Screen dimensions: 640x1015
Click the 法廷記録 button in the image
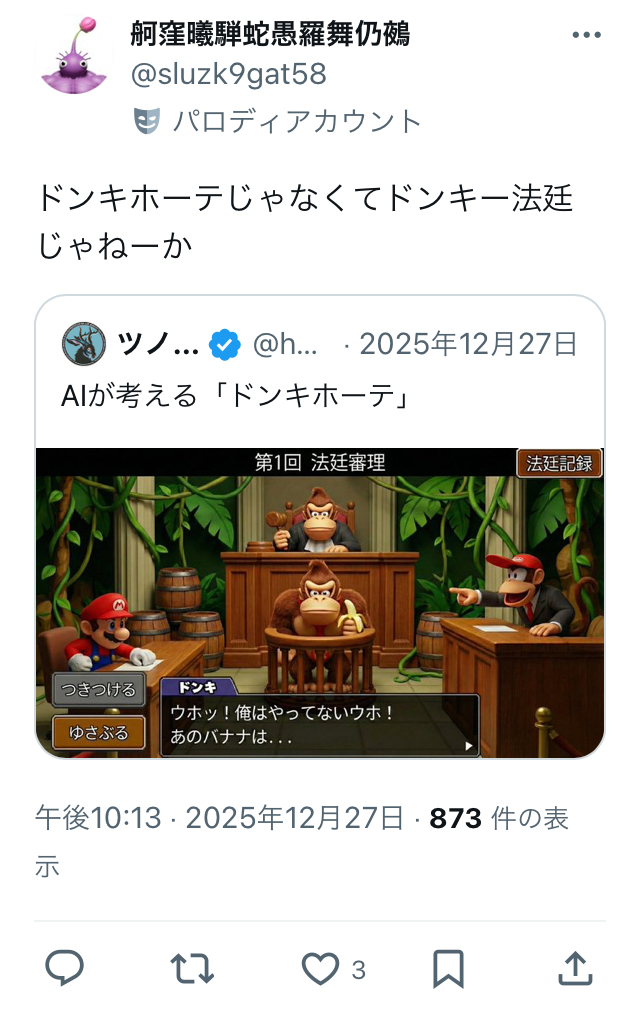pyautogui.click(x=559, y=463)
